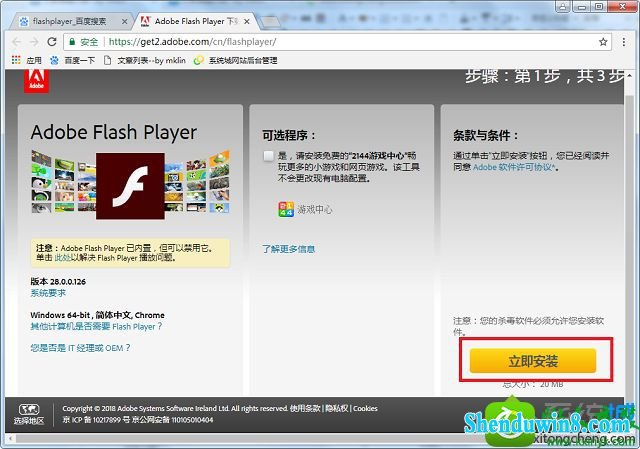Click the 版本 28.0.0.126 version text

tap(58, 282)
